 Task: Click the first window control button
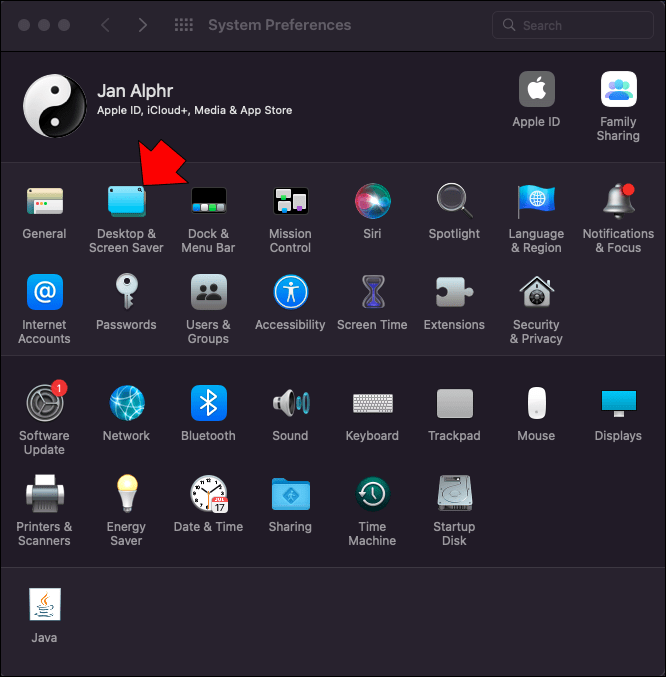[x=24, y=25]
